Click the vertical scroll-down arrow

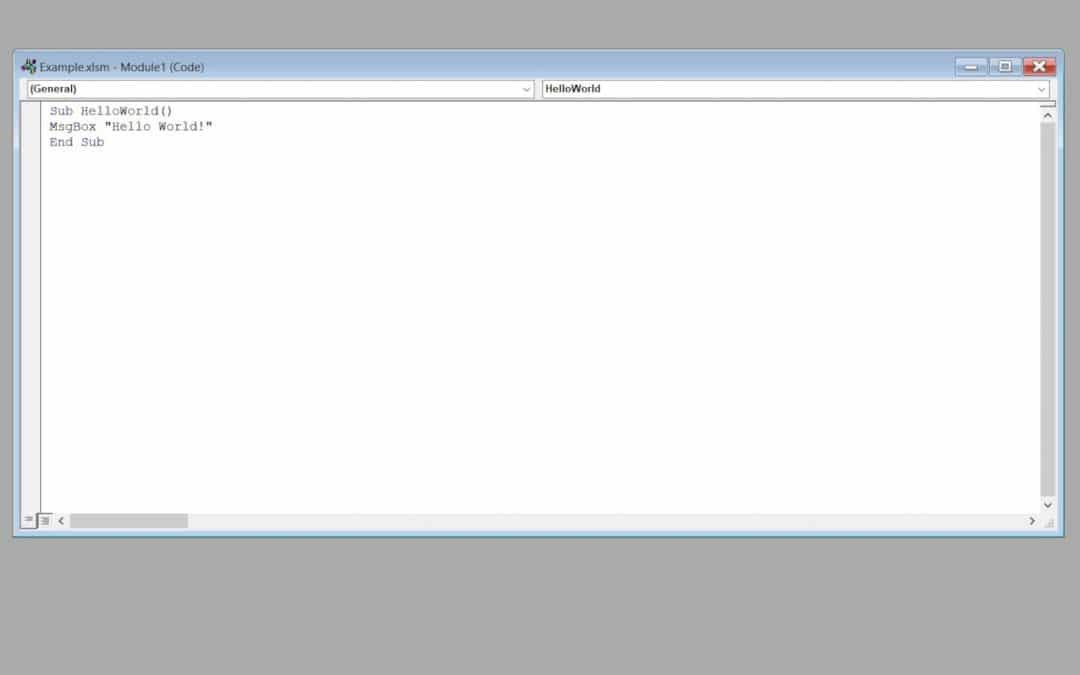(1048, 505)
